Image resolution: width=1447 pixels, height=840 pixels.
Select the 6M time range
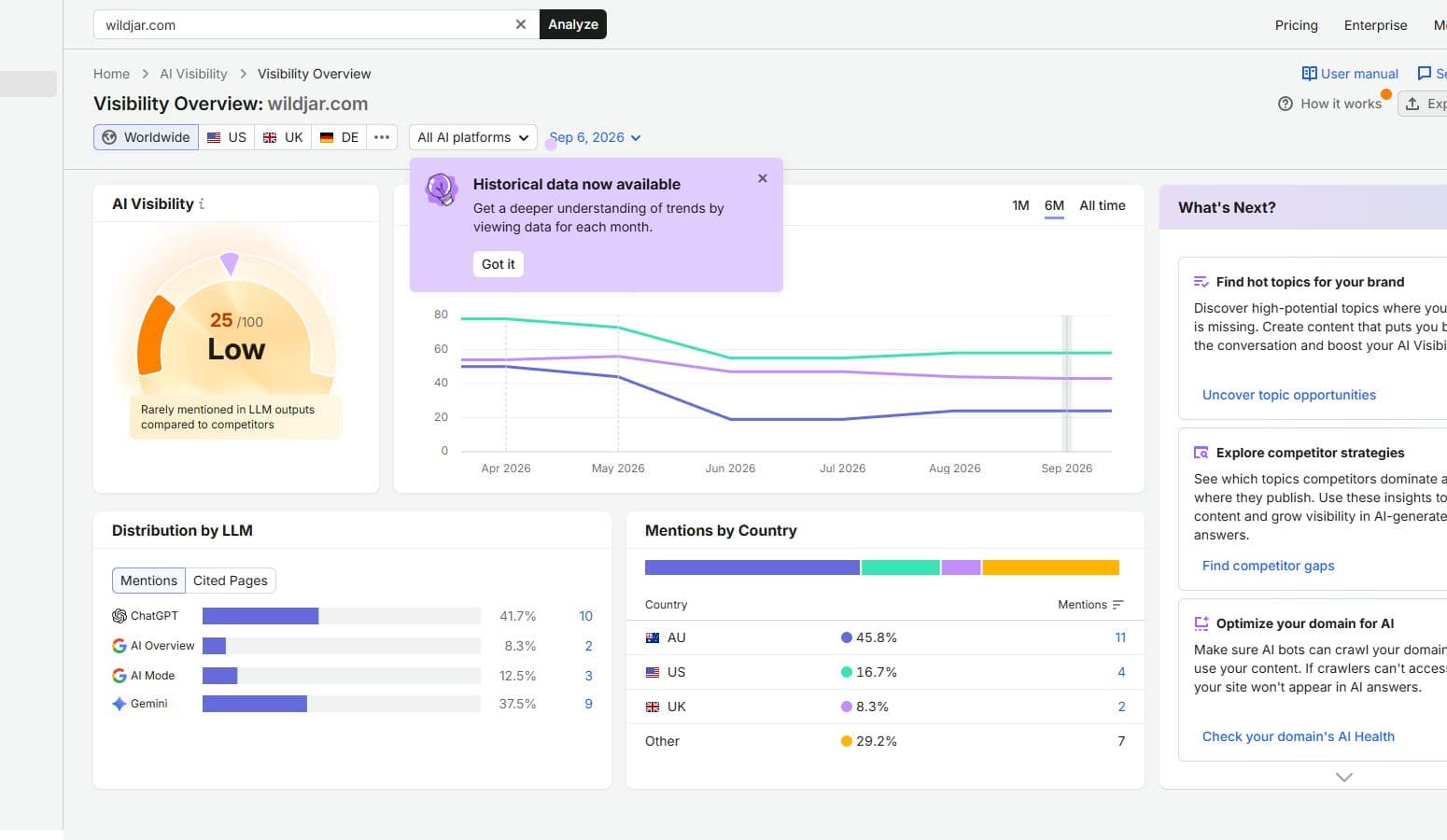pyautogui.click(x=1054, y=205)
